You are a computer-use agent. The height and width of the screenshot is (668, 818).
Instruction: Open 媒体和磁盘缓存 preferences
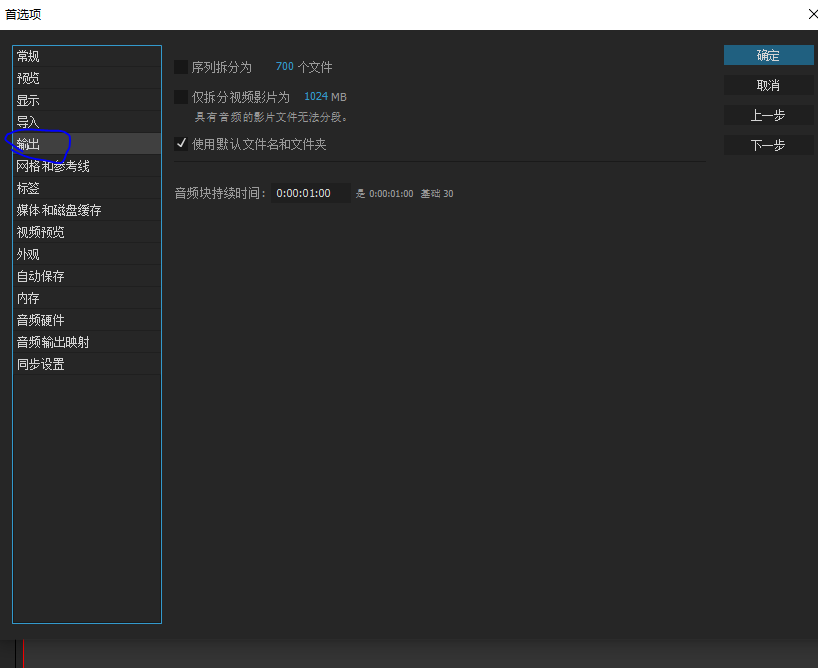click(87, 210)
